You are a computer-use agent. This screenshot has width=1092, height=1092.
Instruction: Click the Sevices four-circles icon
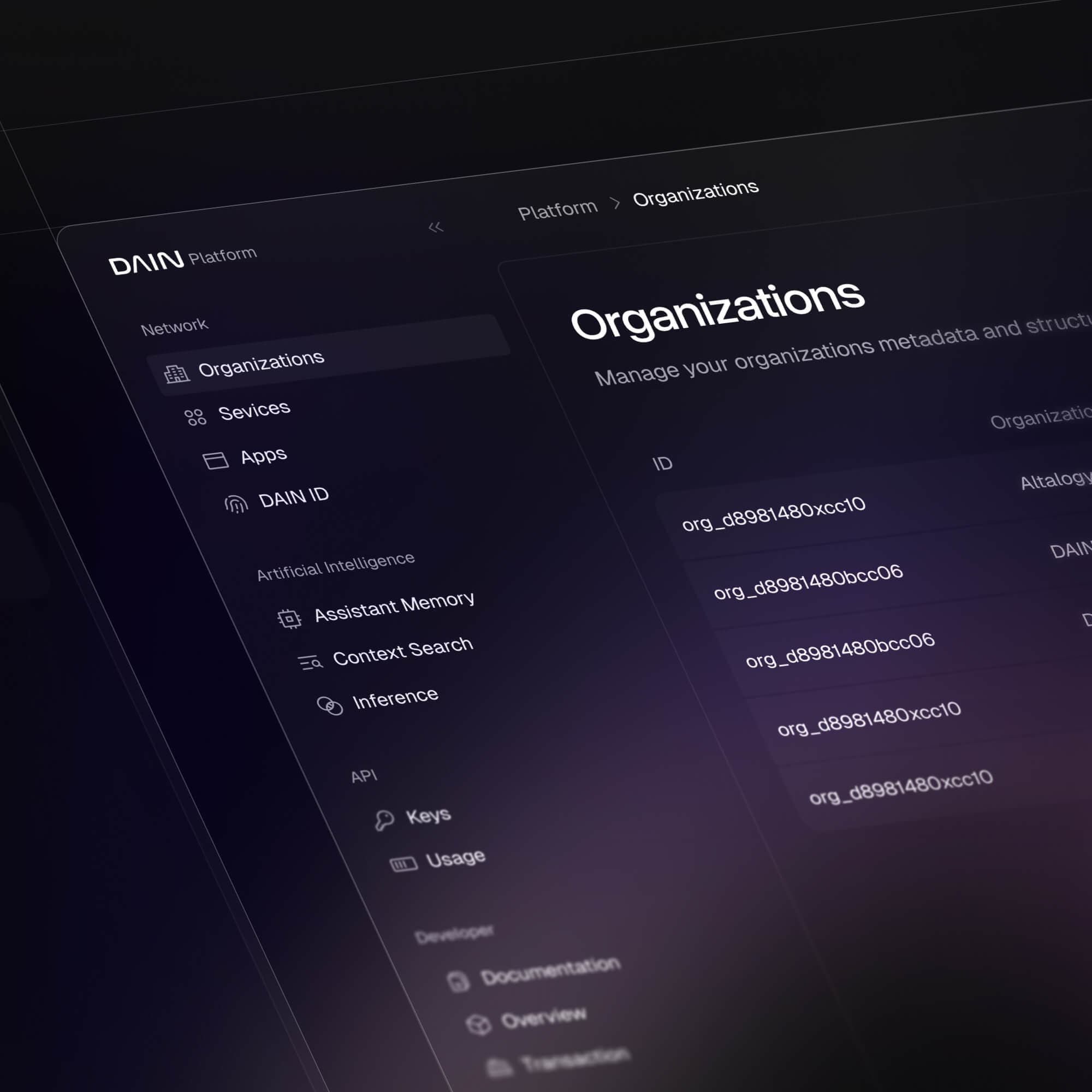195,417
